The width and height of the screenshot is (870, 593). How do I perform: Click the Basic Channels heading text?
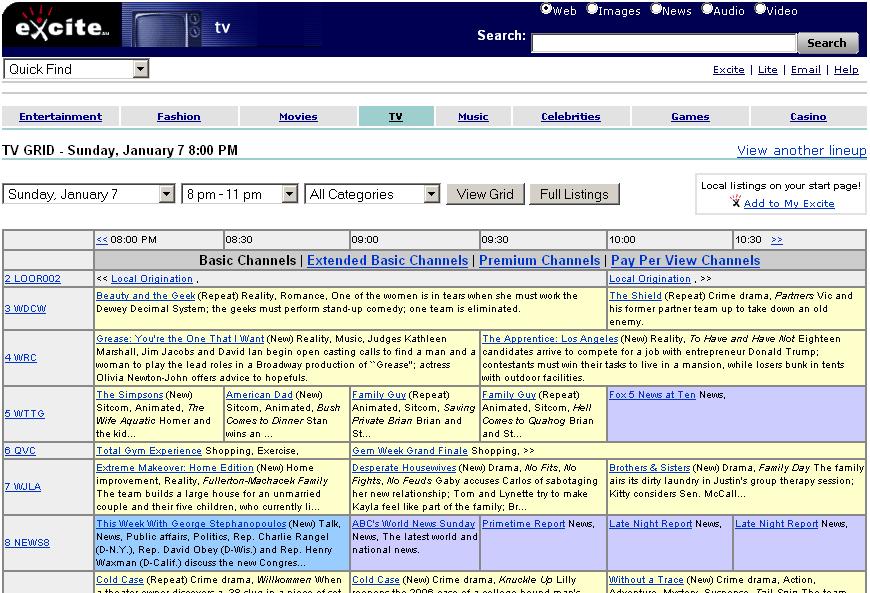pos(247,260)
